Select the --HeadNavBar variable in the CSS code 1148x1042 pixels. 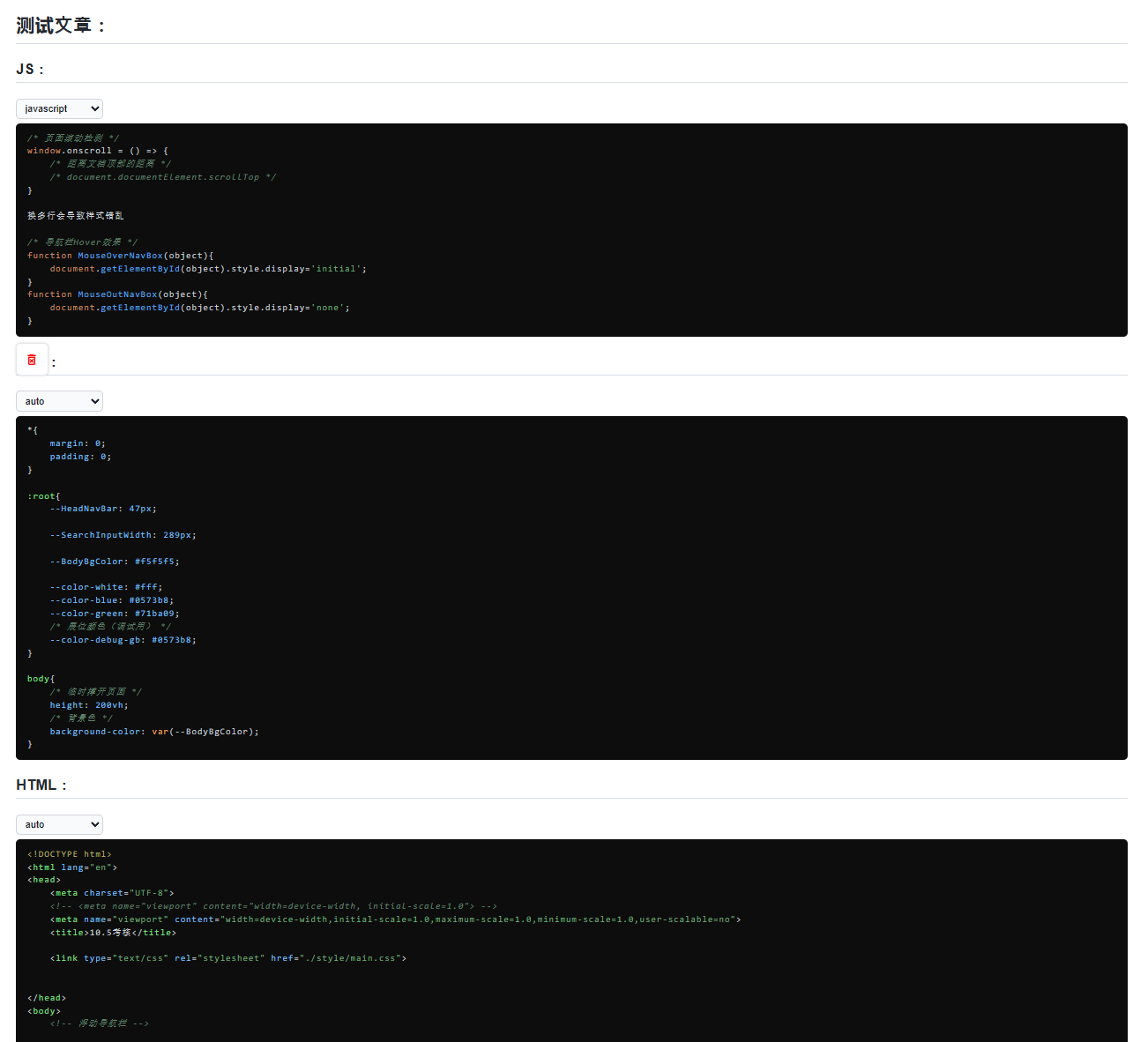pos(101,508)
